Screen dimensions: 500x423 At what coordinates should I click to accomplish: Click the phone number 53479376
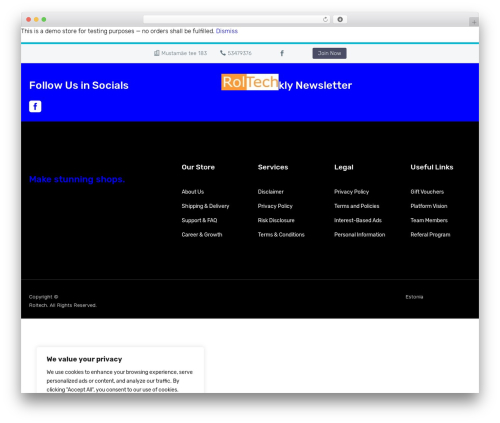coord(239,53)
